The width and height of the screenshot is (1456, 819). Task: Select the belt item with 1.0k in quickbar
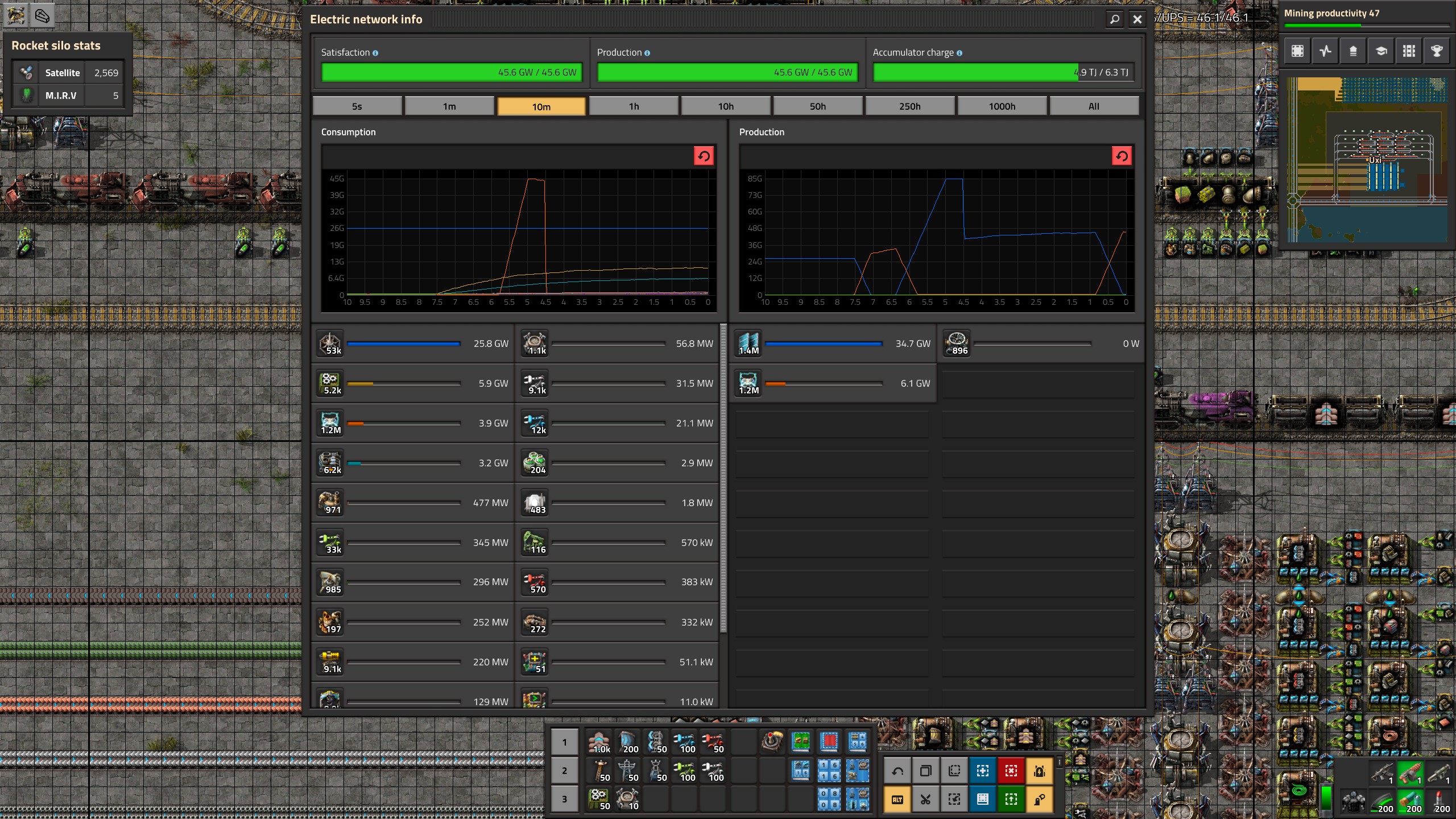[599, 742]
